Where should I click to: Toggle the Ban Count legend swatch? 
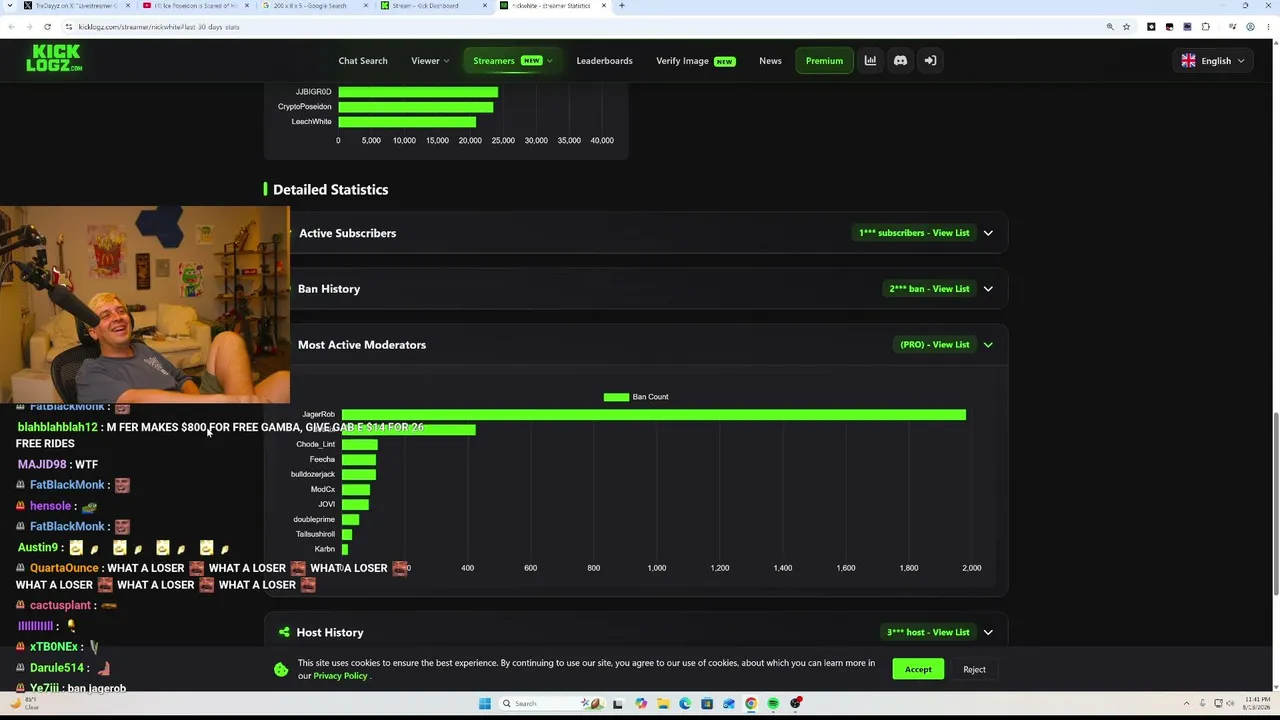(x=616, y=397)
